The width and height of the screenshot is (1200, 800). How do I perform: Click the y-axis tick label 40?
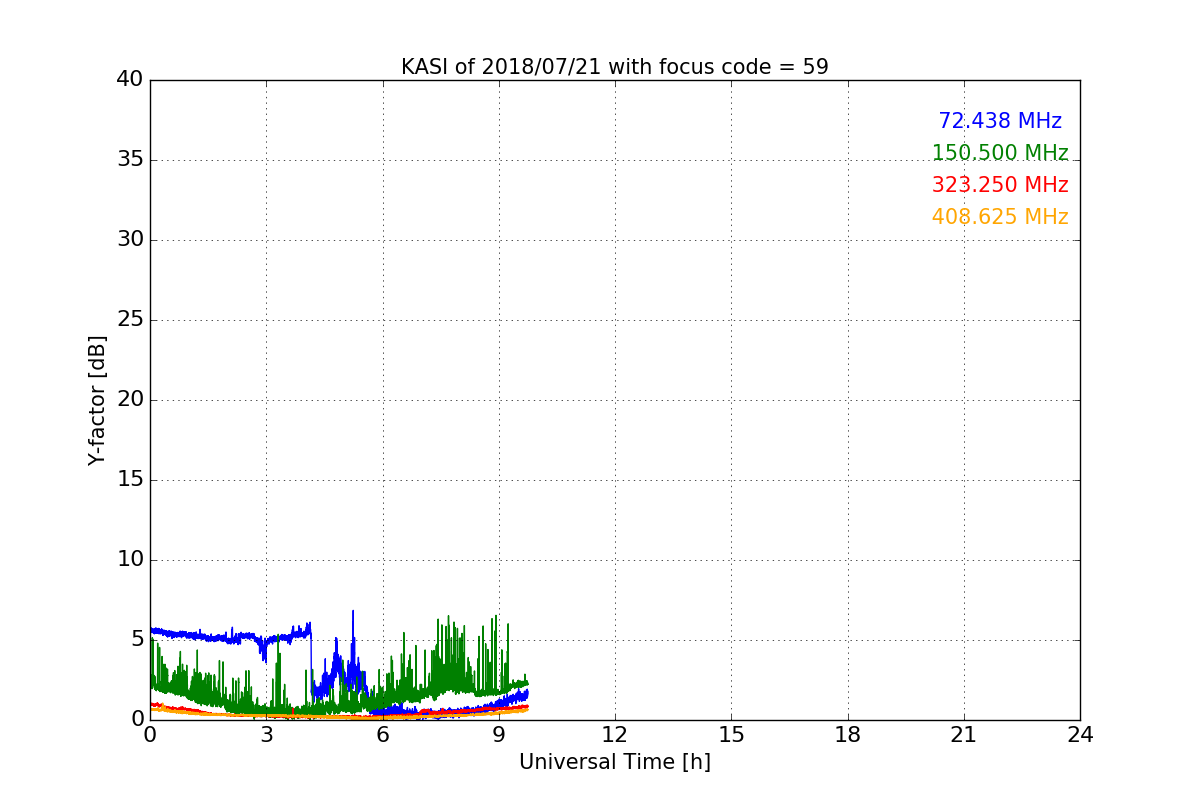130,80
